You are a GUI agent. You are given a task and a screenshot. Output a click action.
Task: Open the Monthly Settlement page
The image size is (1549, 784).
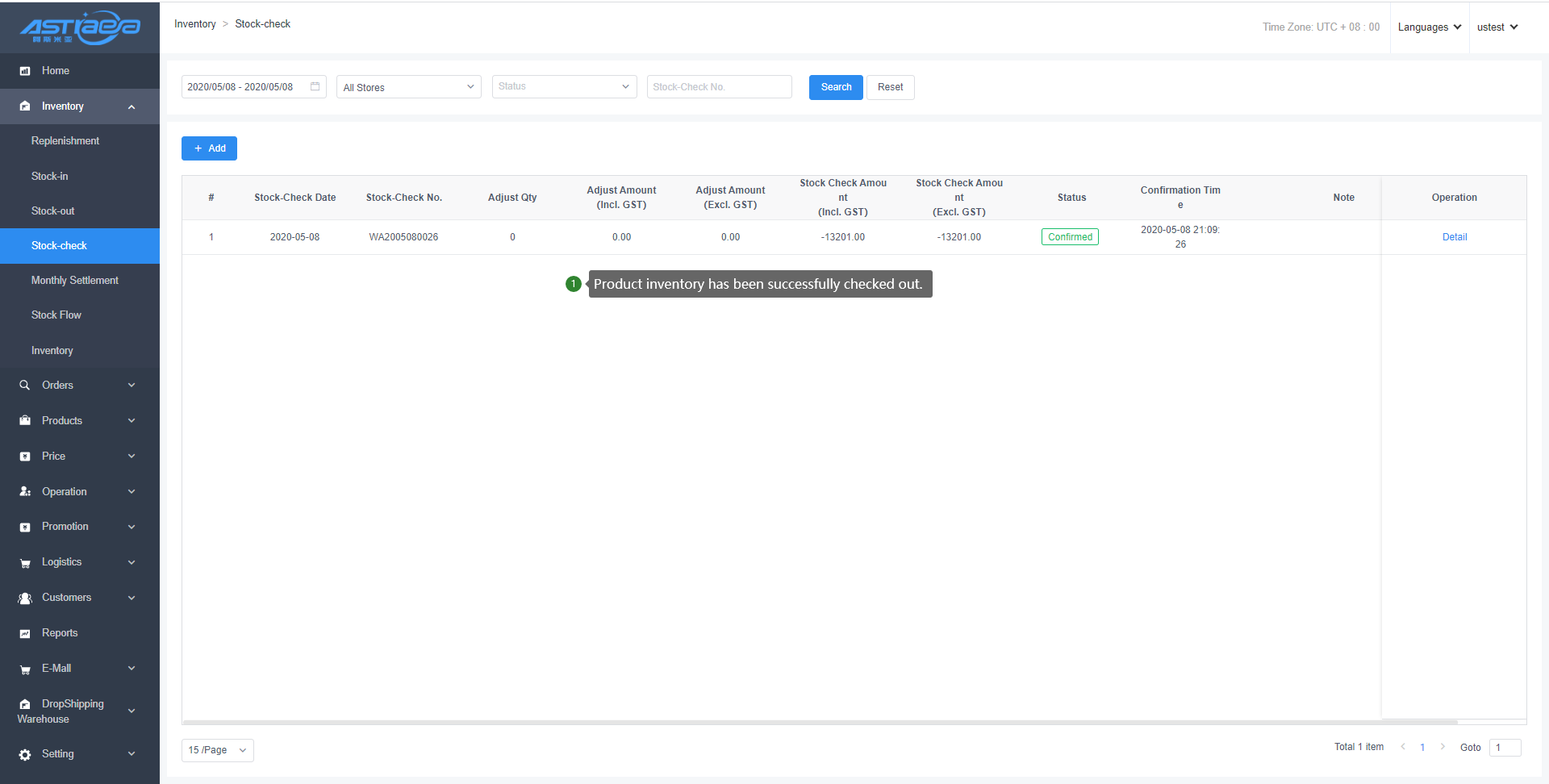pyautogui.click(x=75, y=281)
